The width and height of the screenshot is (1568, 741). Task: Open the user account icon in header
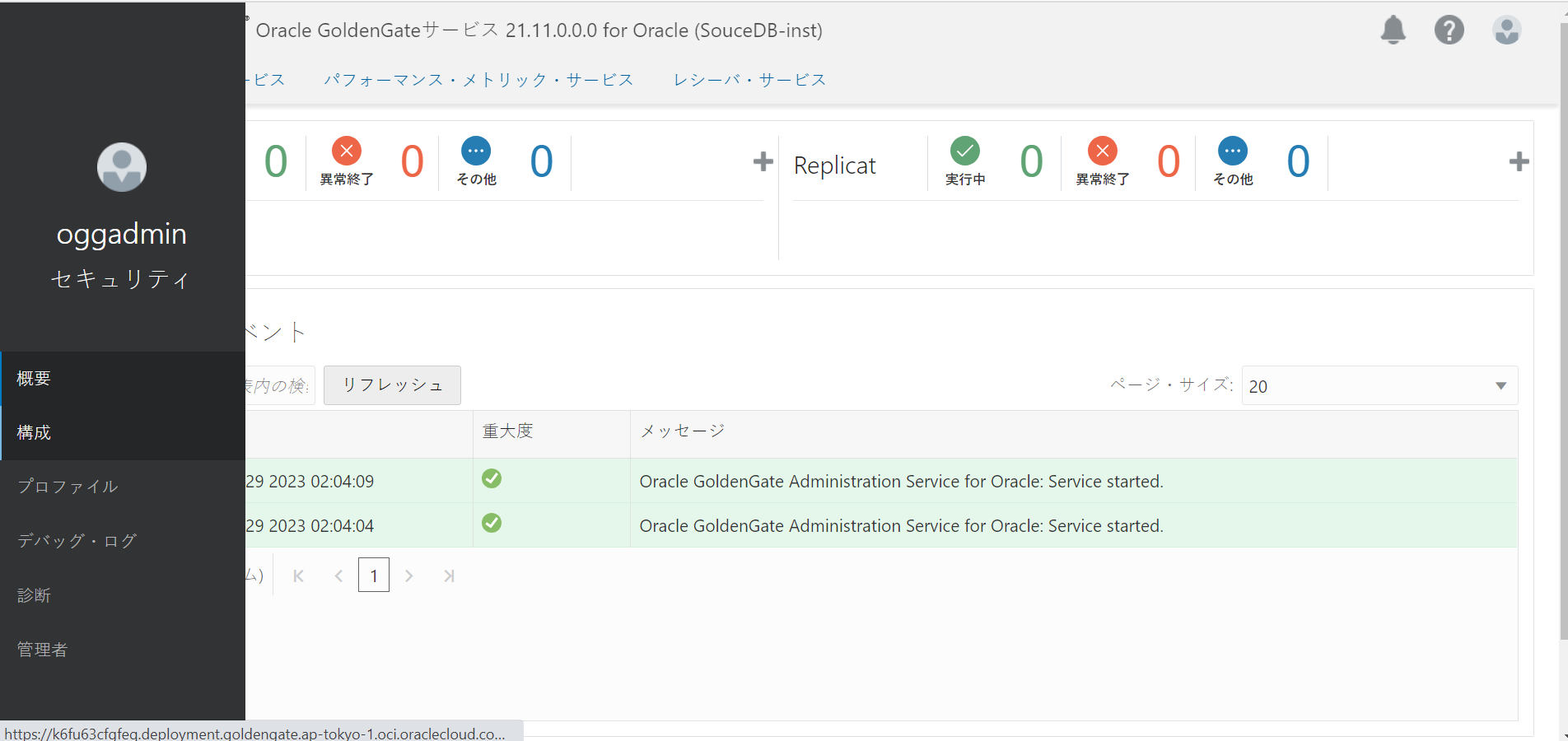click(1506, 30)
